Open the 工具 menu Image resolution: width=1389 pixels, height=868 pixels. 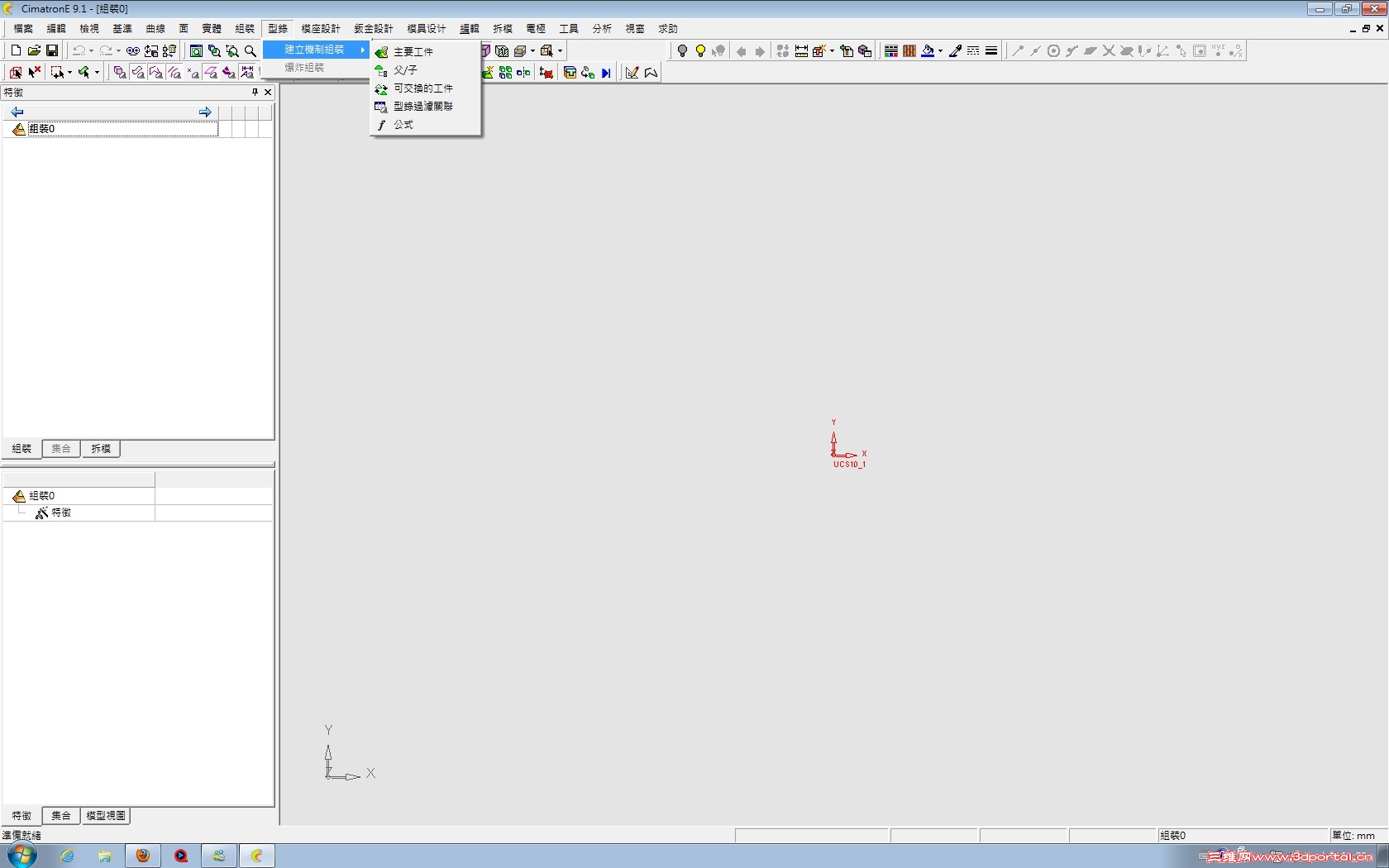click(x=569, y=28)
